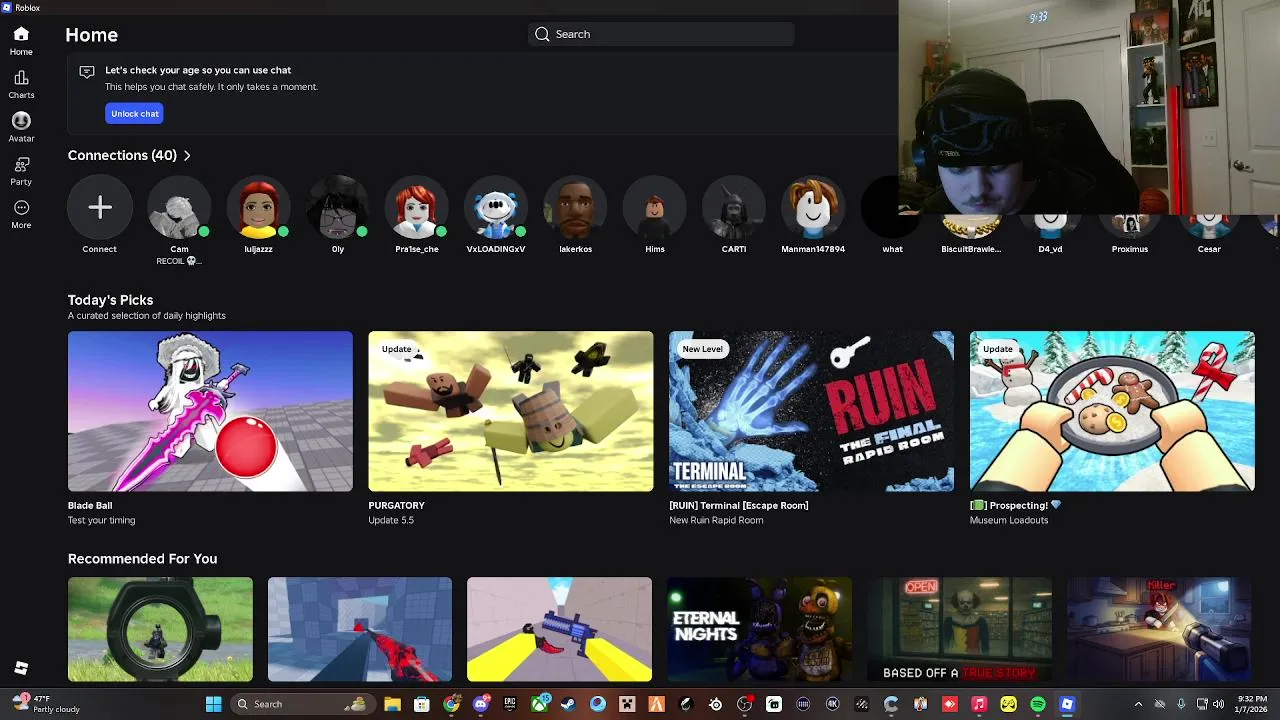Click the chat bubble icon beside age check

[x=87, y=72]
